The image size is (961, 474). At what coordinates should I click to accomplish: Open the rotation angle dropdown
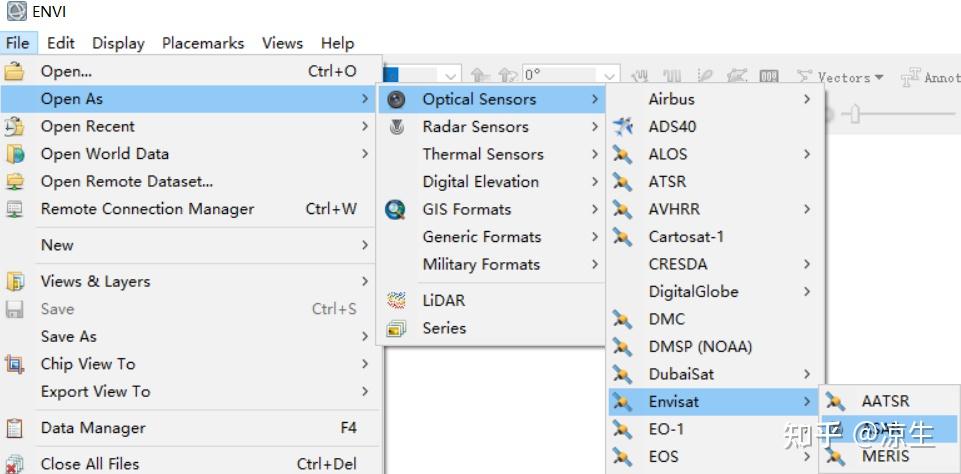pyautogui.click(x=610, y=76)
